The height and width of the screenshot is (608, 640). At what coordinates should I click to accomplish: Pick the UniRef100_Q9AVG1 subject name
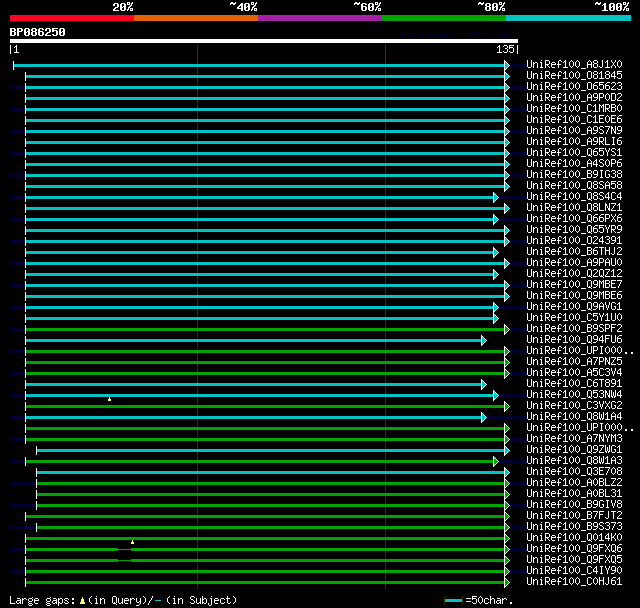(574, 307)
